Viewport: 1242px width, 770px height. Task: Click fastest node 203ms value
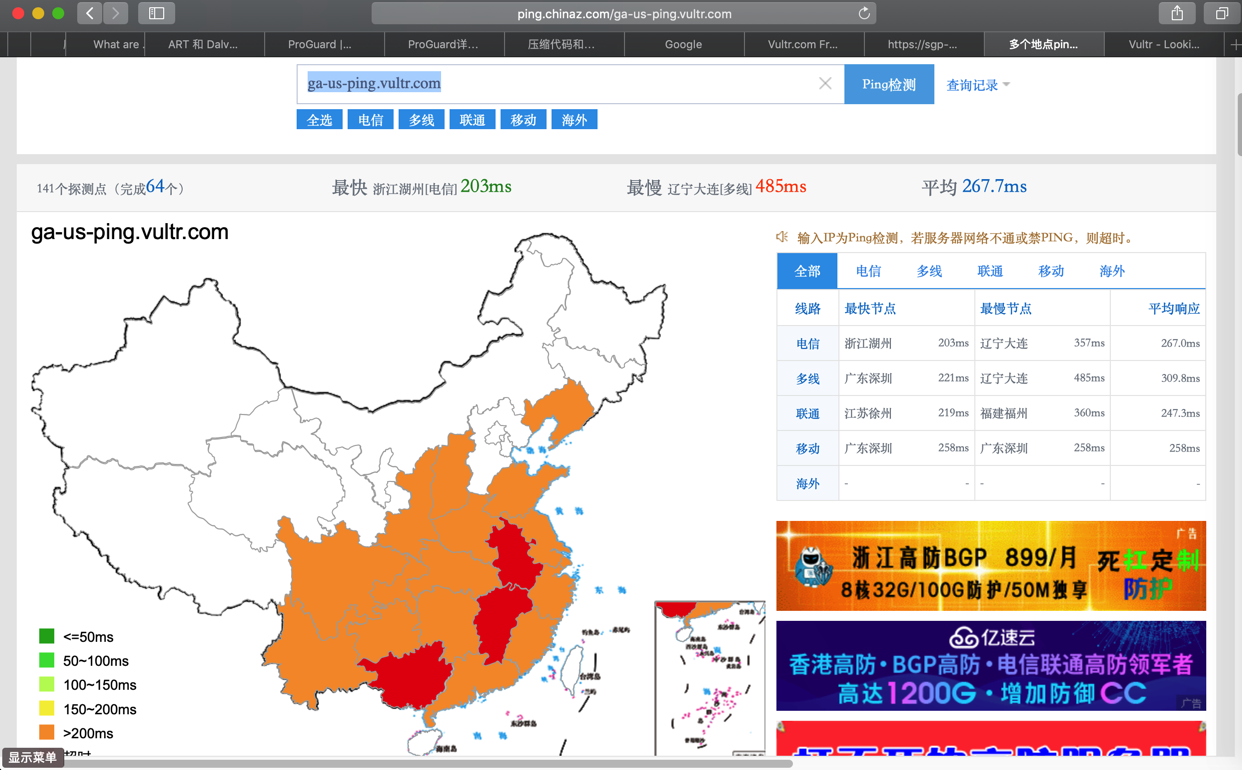tap(486, 186)
